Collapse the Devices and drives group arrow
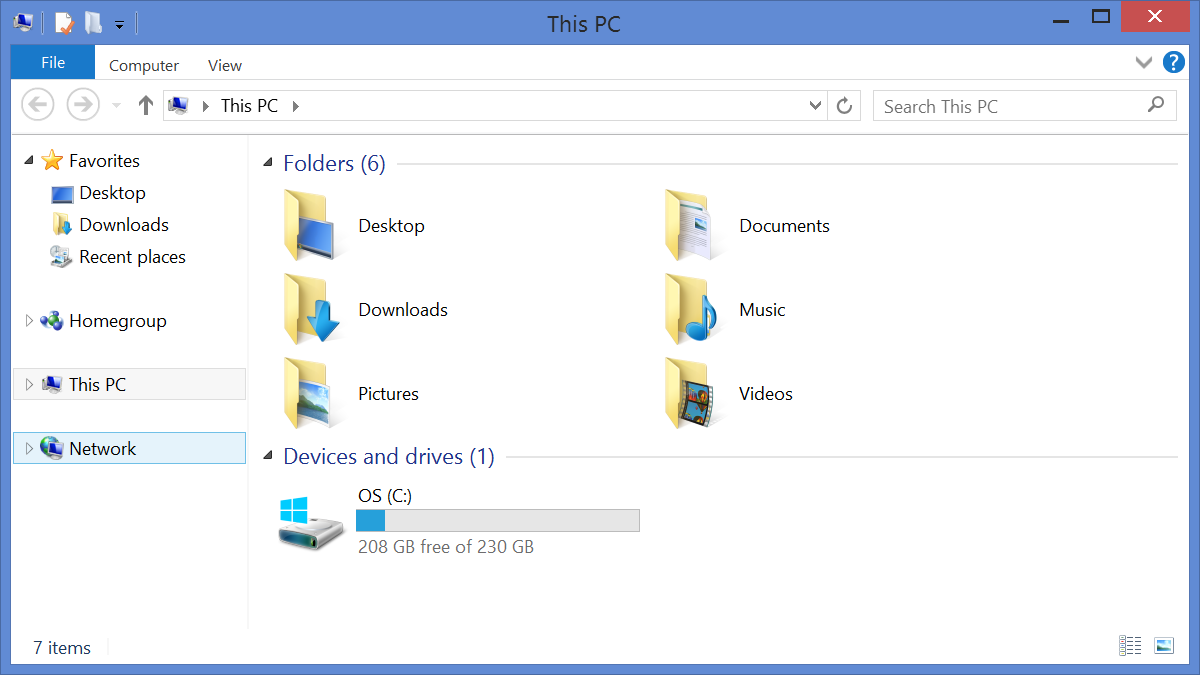This screenshot has height=675, width=1200. pos(268,457)
